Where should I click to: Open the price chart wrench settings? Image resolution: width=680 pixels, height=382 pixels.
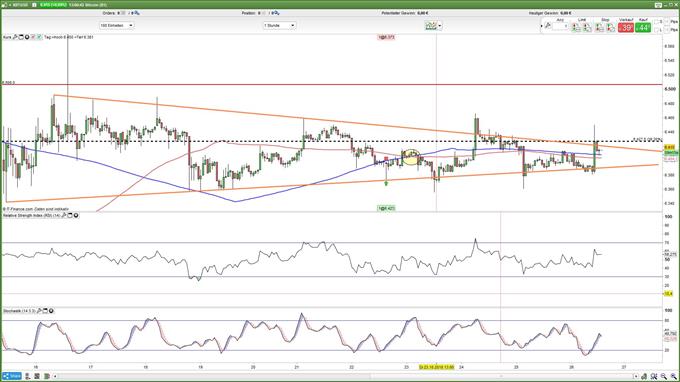click(15, 37)
